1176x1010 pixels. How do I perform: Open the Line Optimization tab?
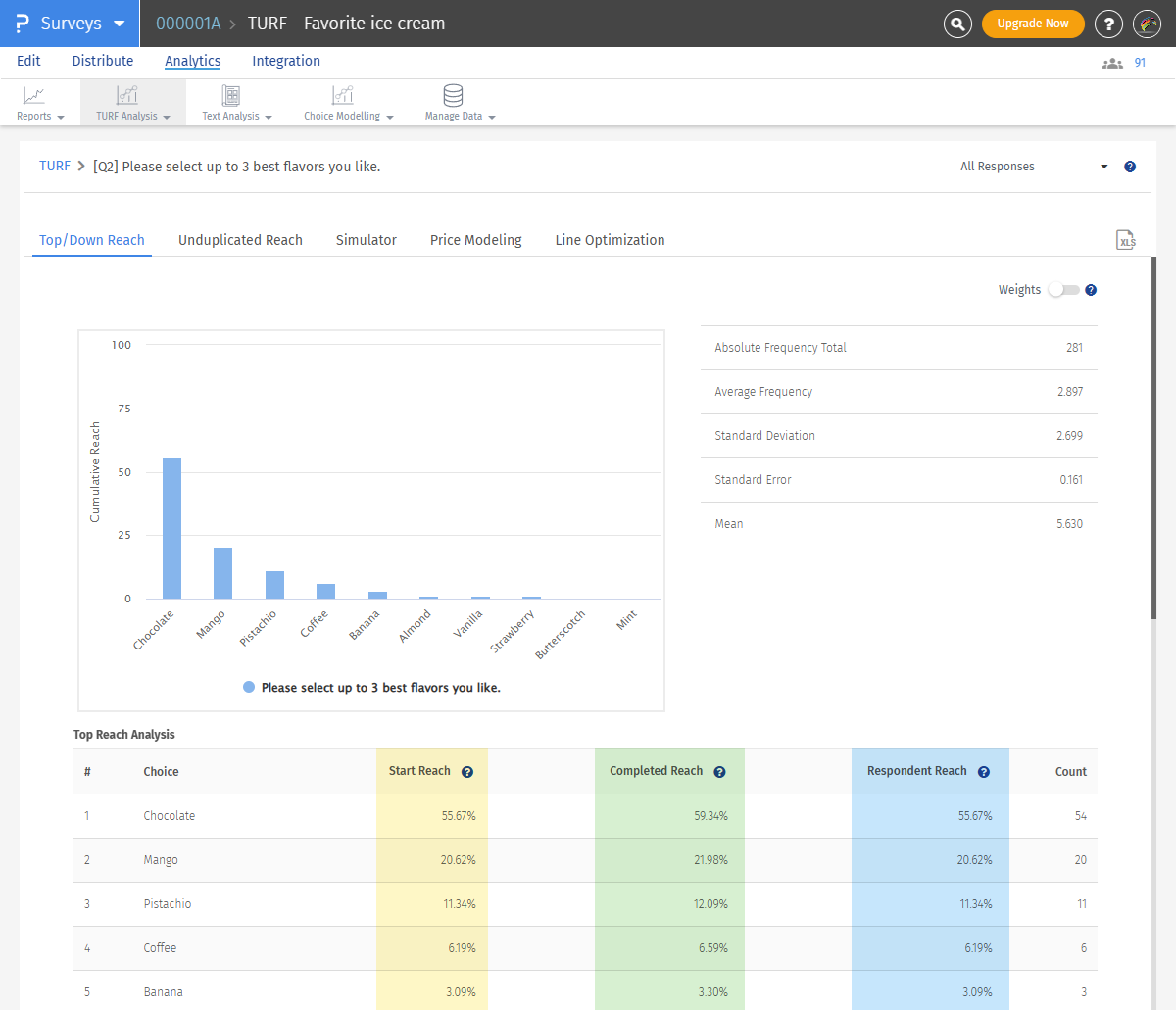pyautogui.click(x=610, y=240)
